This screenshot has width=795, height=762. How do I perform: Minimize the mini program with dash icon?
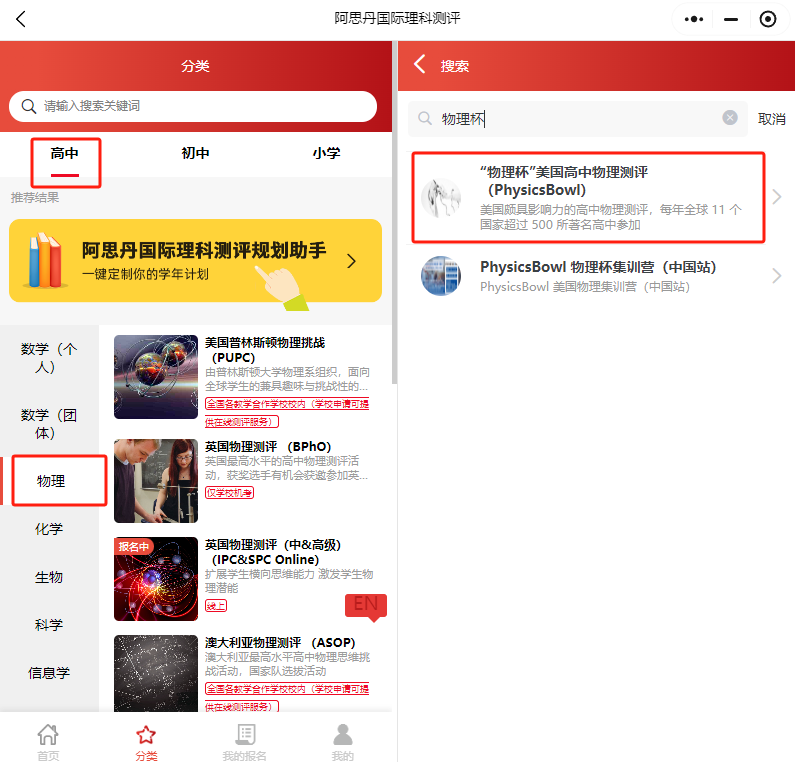pos(731,19)
